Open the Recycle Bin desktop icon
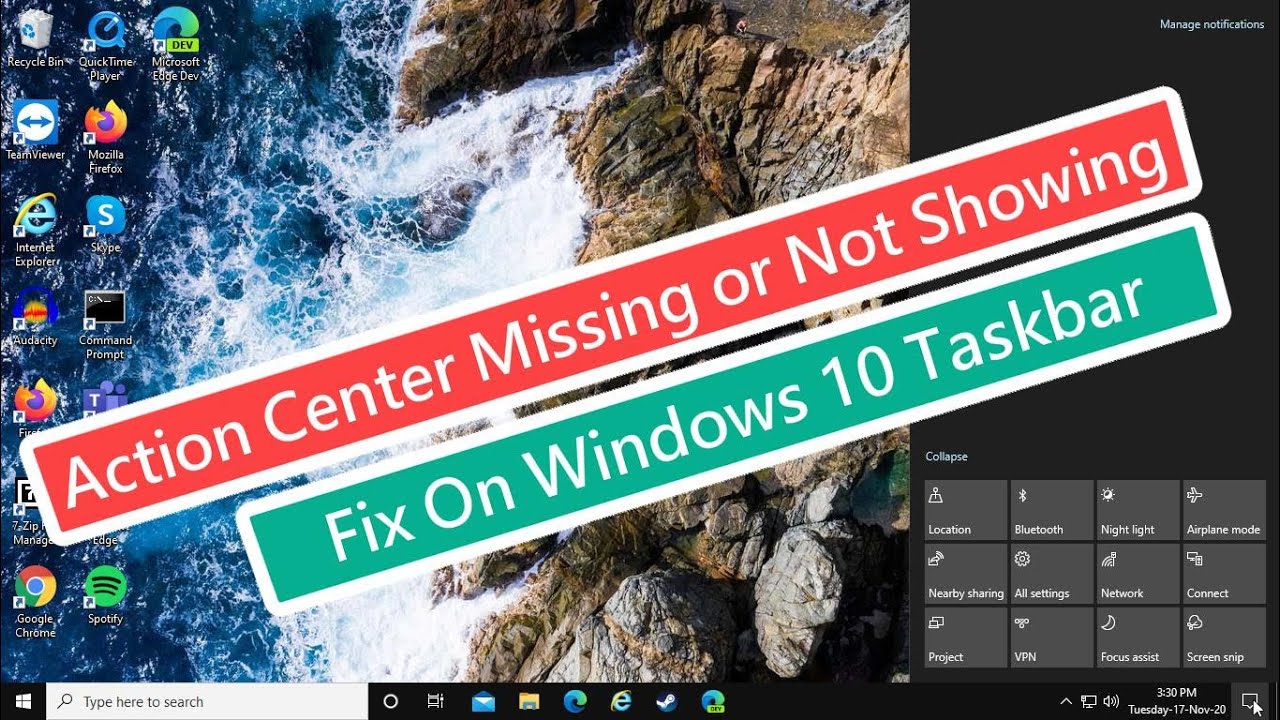The width and height of the screenshot is (1280, 720). click(36, 40)
